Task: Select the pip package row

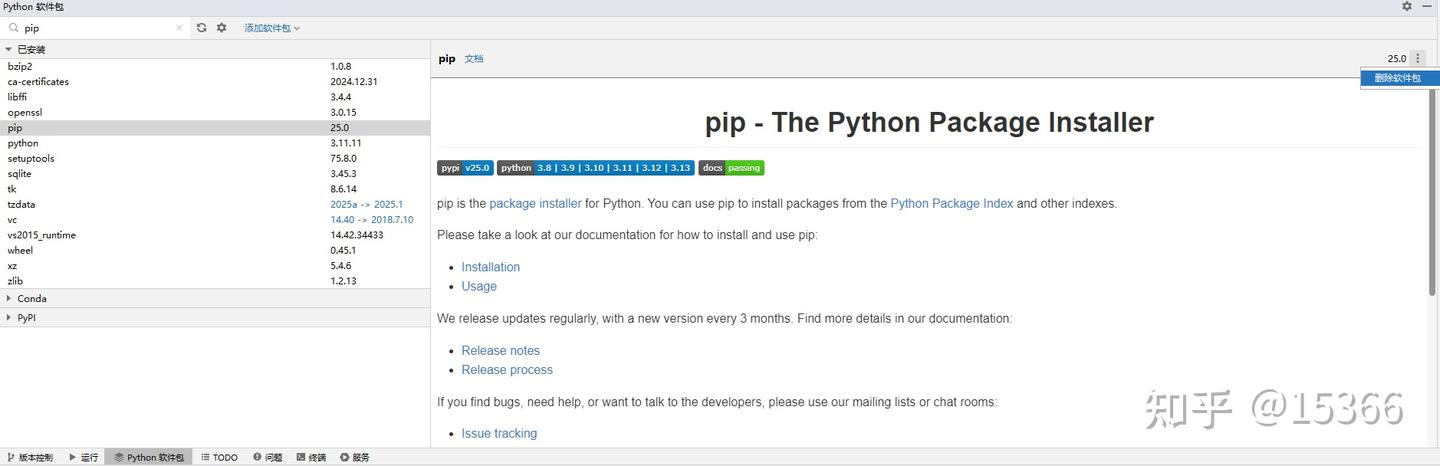Action: (x=215, y=128)
